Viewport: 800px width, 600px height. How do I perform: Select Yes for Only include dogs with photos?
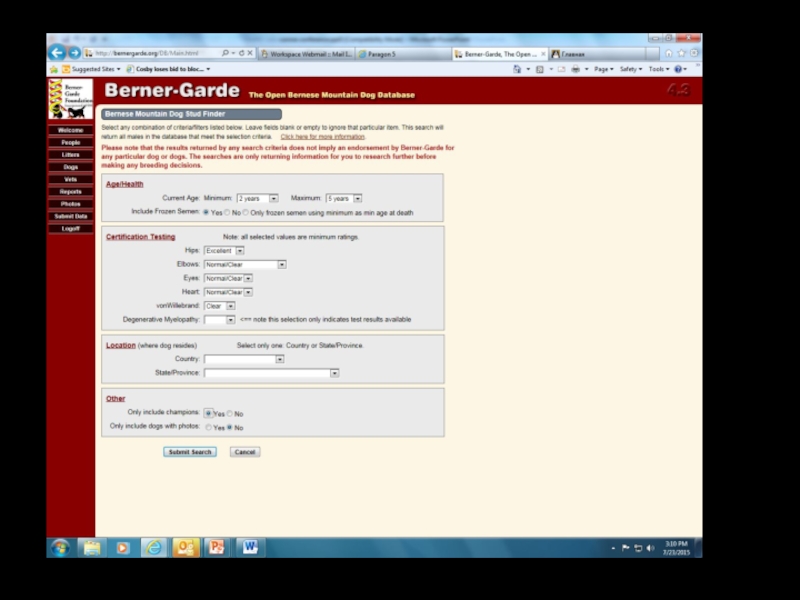209,428
